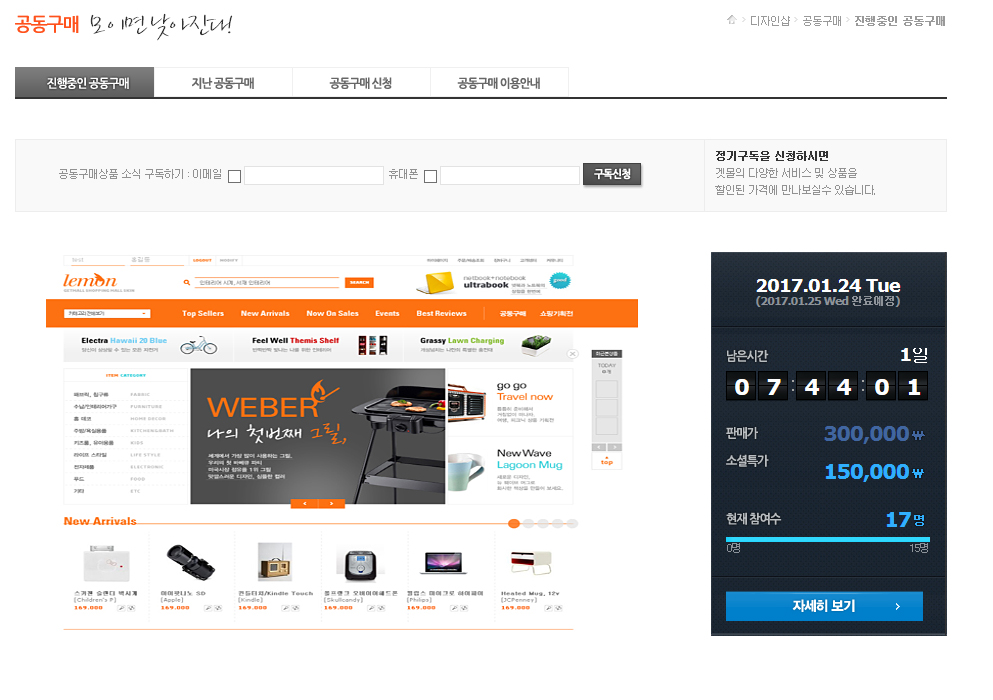The height and width of the screenshot is (700, 993).
Task: Check the 휴대폰 subscription checkbox
Action: (x=430, y=177)
